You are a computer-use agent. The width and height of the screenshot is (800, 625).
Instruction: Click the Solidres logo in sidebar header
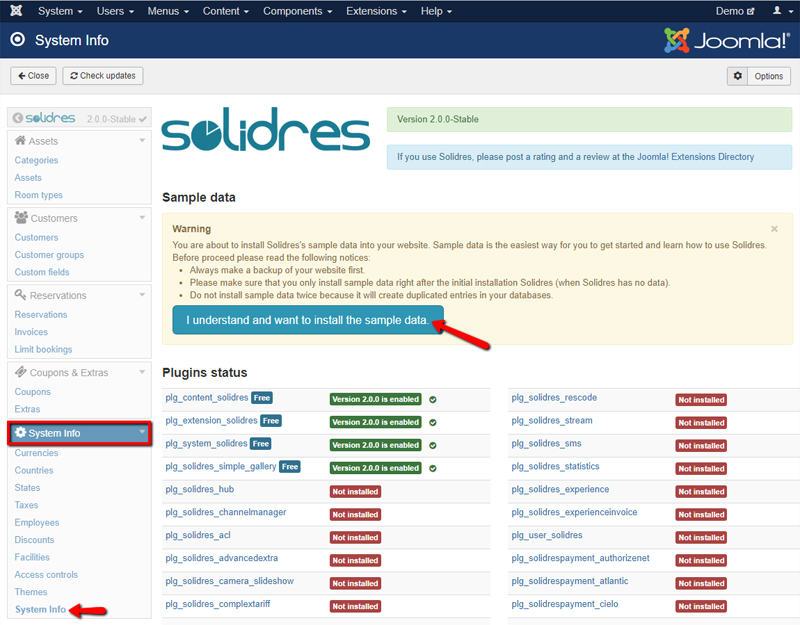[x=44, y=118]
